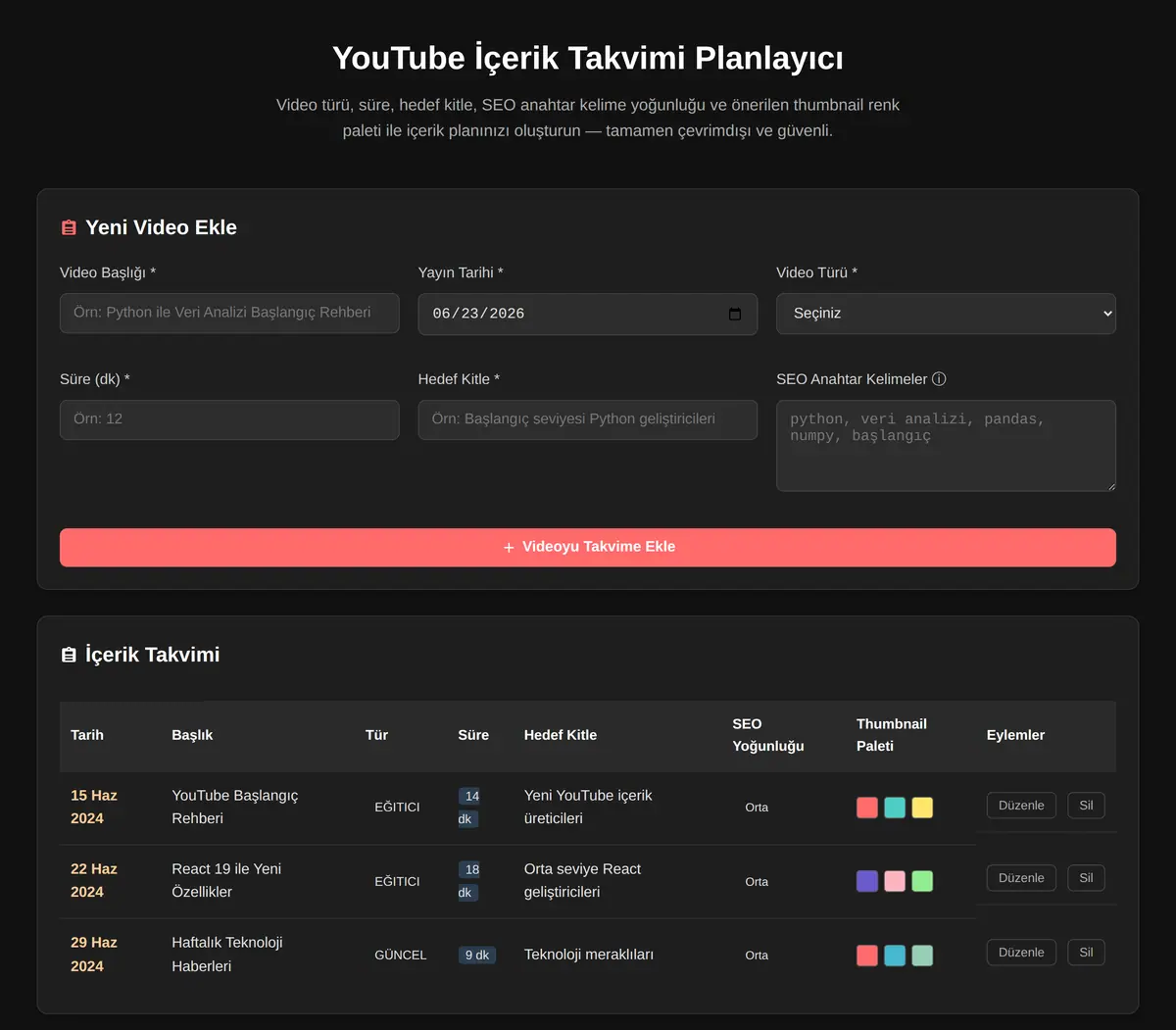Click the SEO Yoğunluğu column header
The width and height of the screenshot is (1176, 1030).
[768, 735]
